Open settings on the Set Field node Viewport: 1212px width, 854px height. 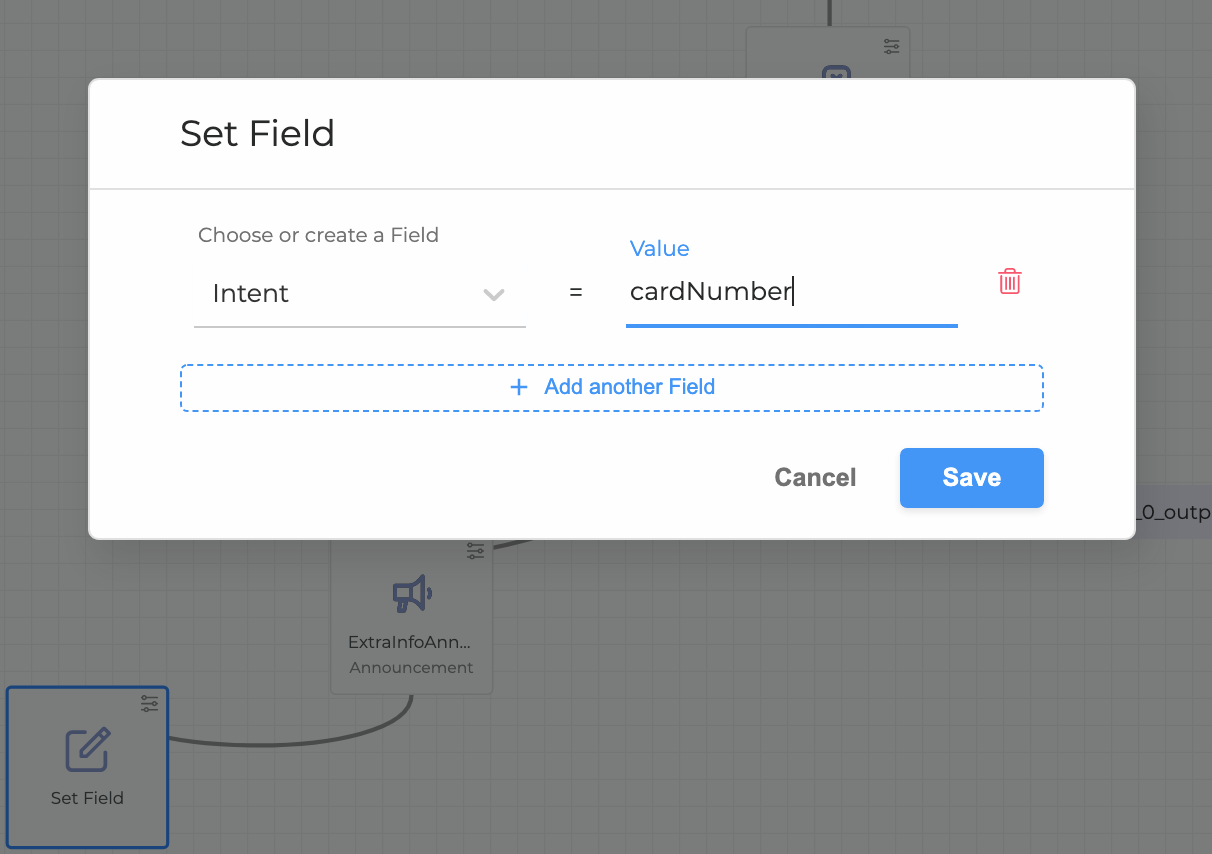click(x=149, y=703)
